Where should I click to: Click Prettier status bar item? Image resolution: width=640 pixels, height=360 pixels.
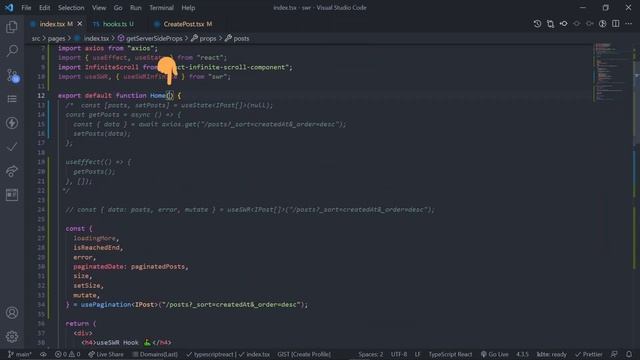coord(589,354)
